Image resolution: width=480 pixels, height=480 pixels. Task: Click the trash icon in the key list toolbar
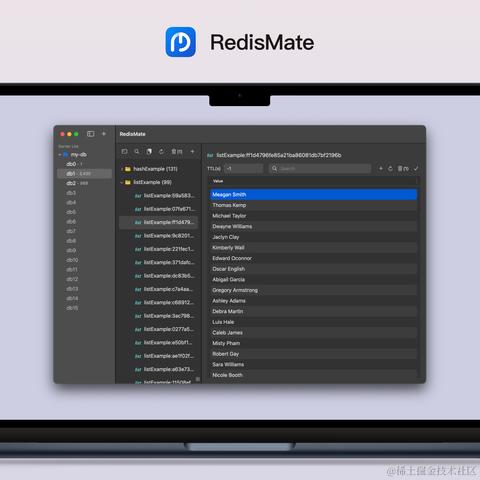[177, 151]
